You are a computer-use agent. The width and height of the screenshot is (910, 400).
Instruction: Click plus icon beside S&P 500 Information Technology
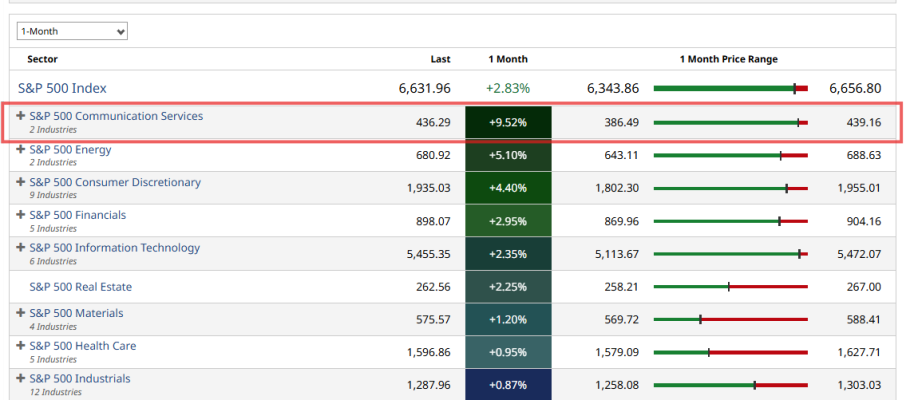pos(21,248)
